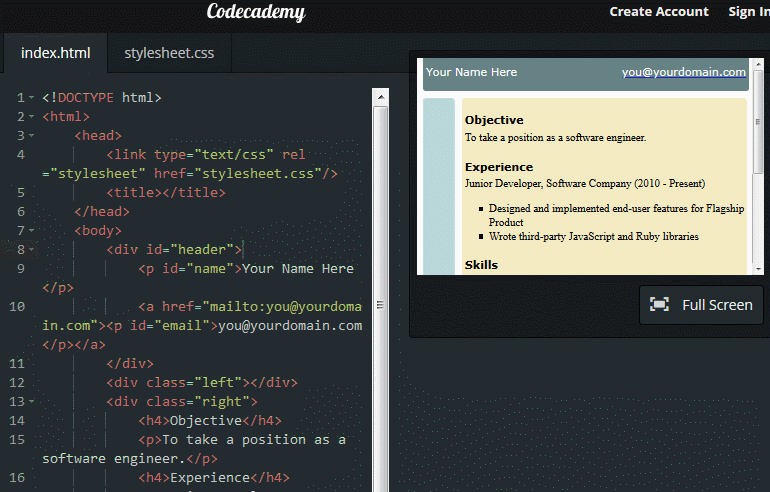Open the Create Account page

pos(659,12)
